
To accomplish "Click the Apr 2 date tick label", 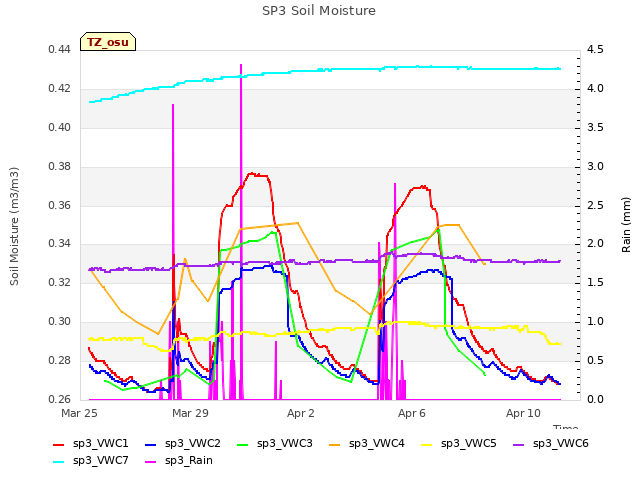I will click(x=301, y=413).
